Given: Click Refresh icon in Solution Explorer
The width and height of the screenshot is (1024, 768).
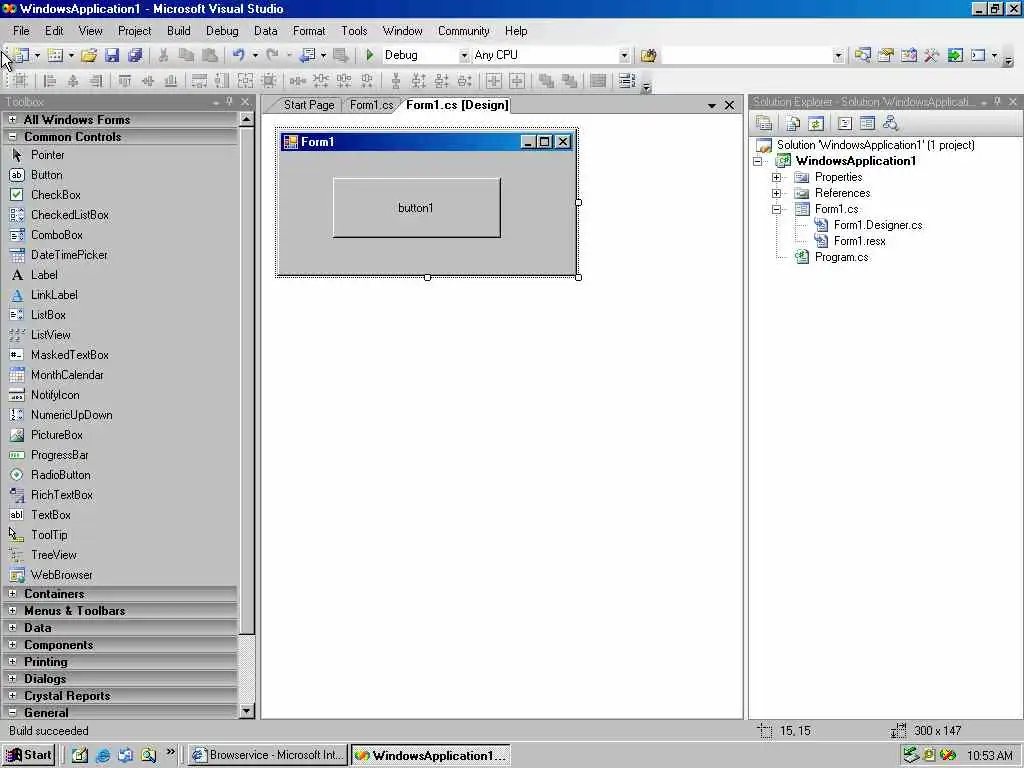Looking at the screenshot, I should (x=816, y=123).
